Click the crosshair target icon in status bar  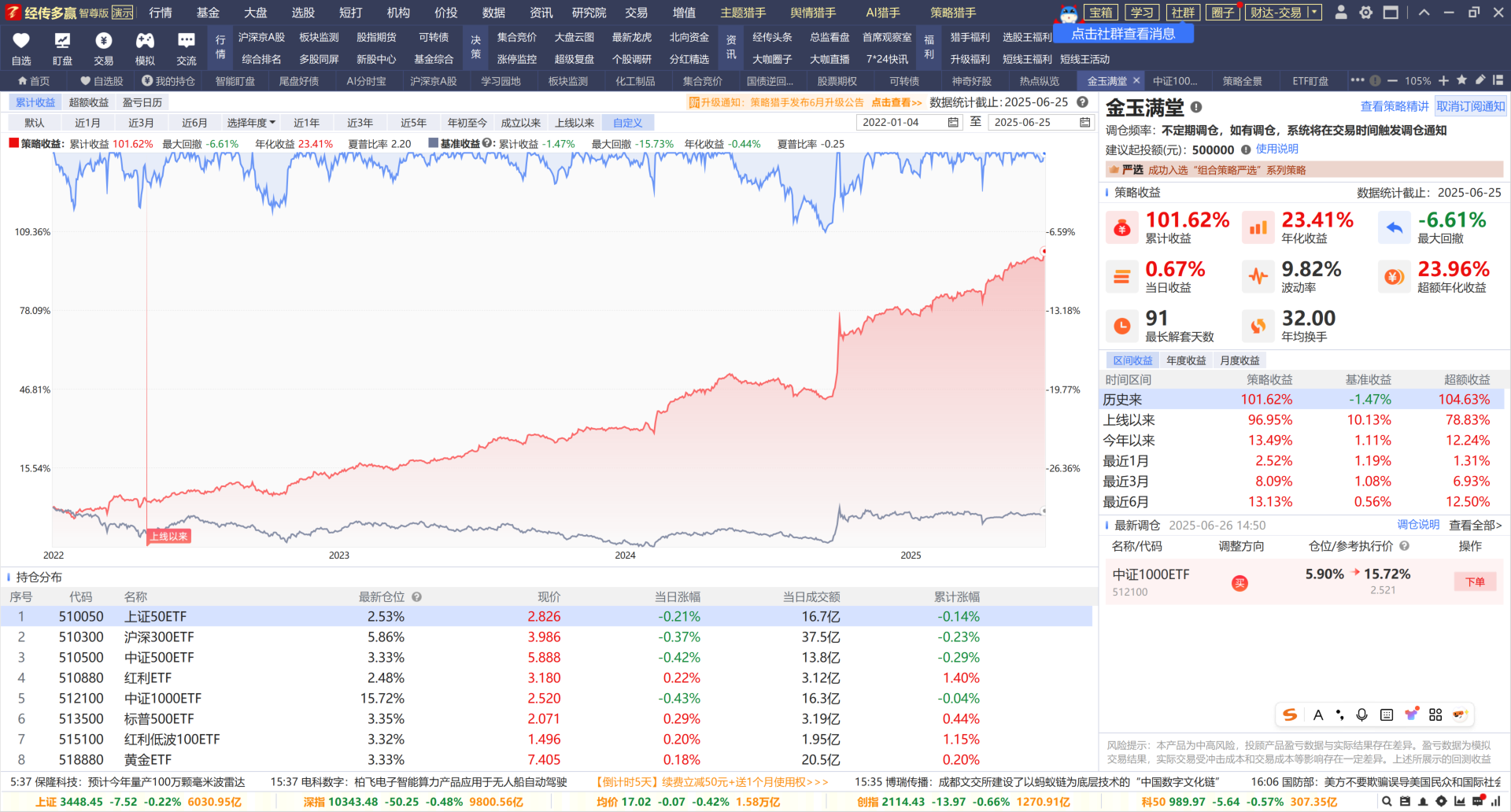point(1441,802)
